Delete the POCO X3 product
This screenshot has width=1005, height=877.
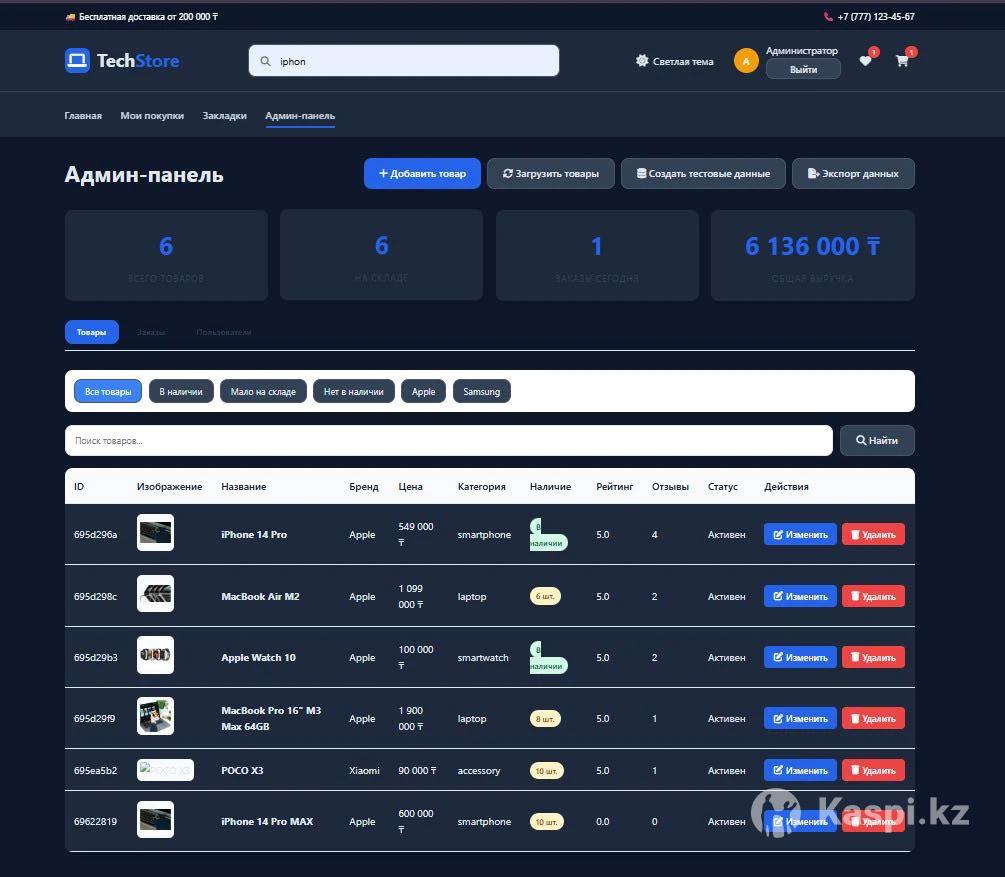click(872, 770)
